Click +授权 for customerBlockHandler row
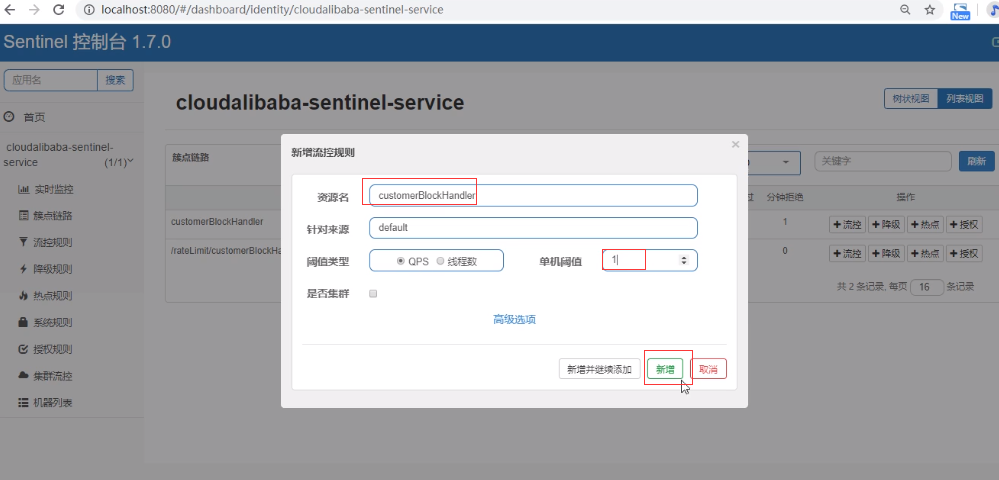Screen dimensions: 999x480 point(964,224)
